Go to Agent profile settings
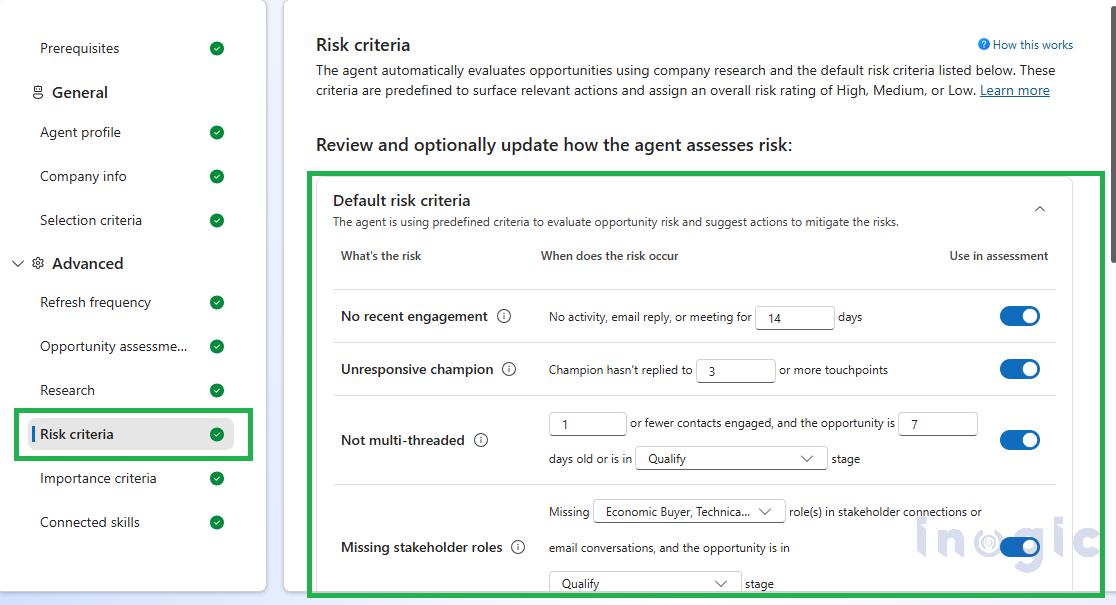Screen dimensions: 1116x605 pyautogui.click(x=80, y=132)
